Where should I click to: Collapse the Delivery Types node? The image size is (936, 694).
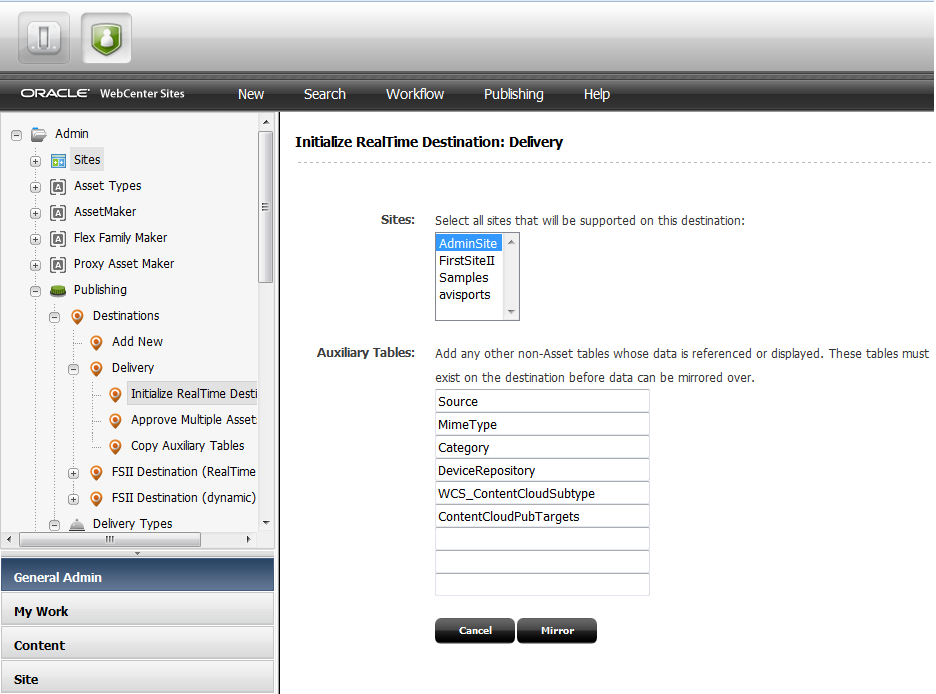[54, 525]
